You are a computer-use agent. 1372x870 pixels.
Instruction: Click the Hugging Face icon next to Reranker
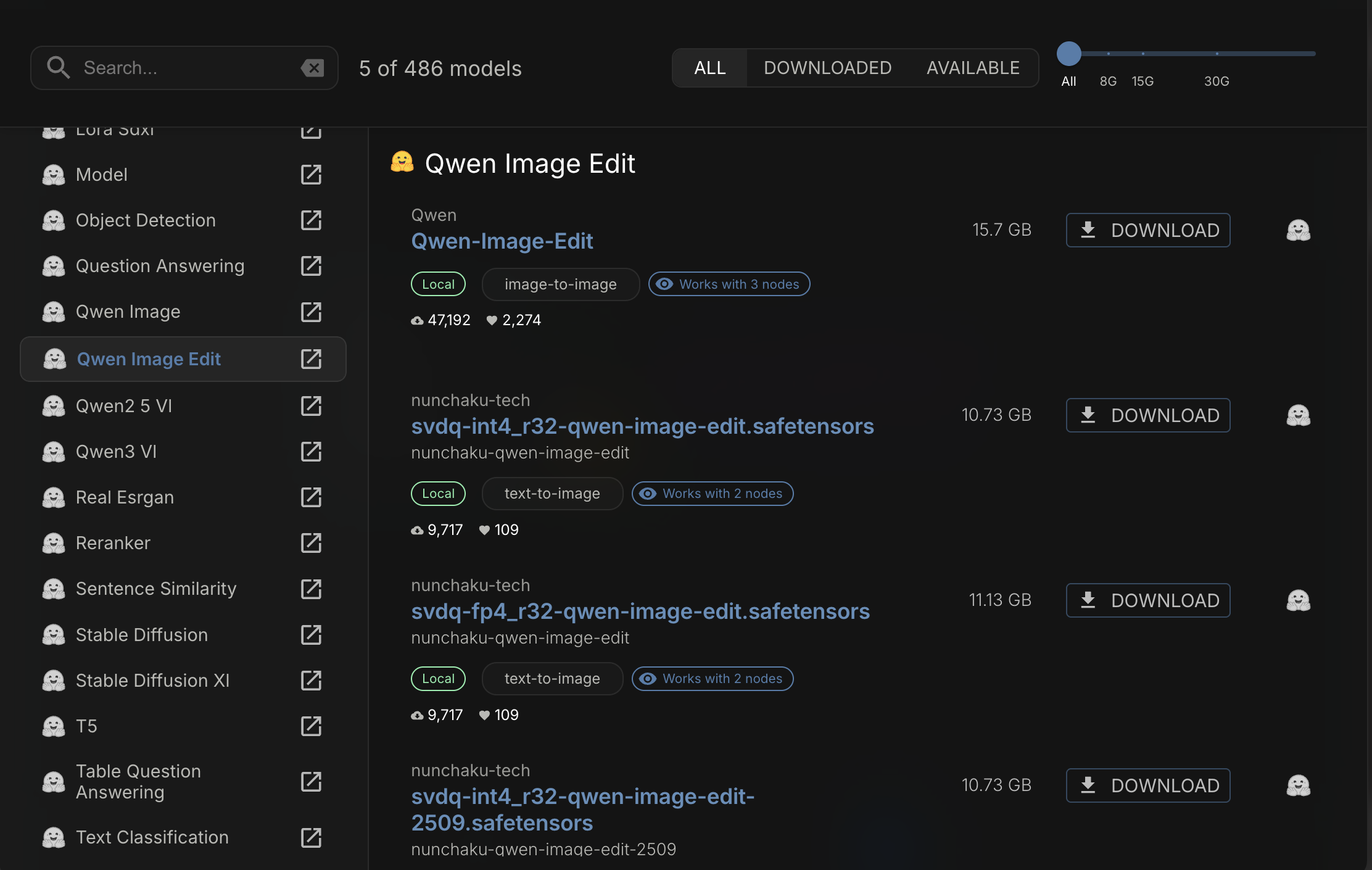54,543
